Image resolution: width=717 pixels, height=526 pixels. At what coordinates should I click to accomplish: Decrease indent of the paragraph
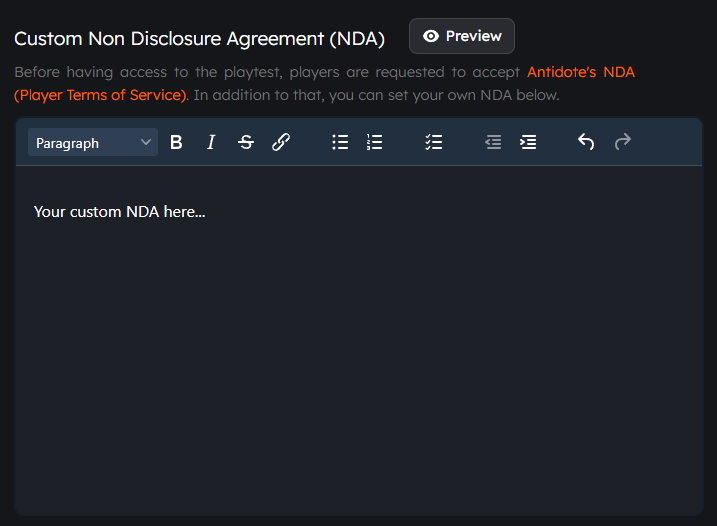point(493,142)
